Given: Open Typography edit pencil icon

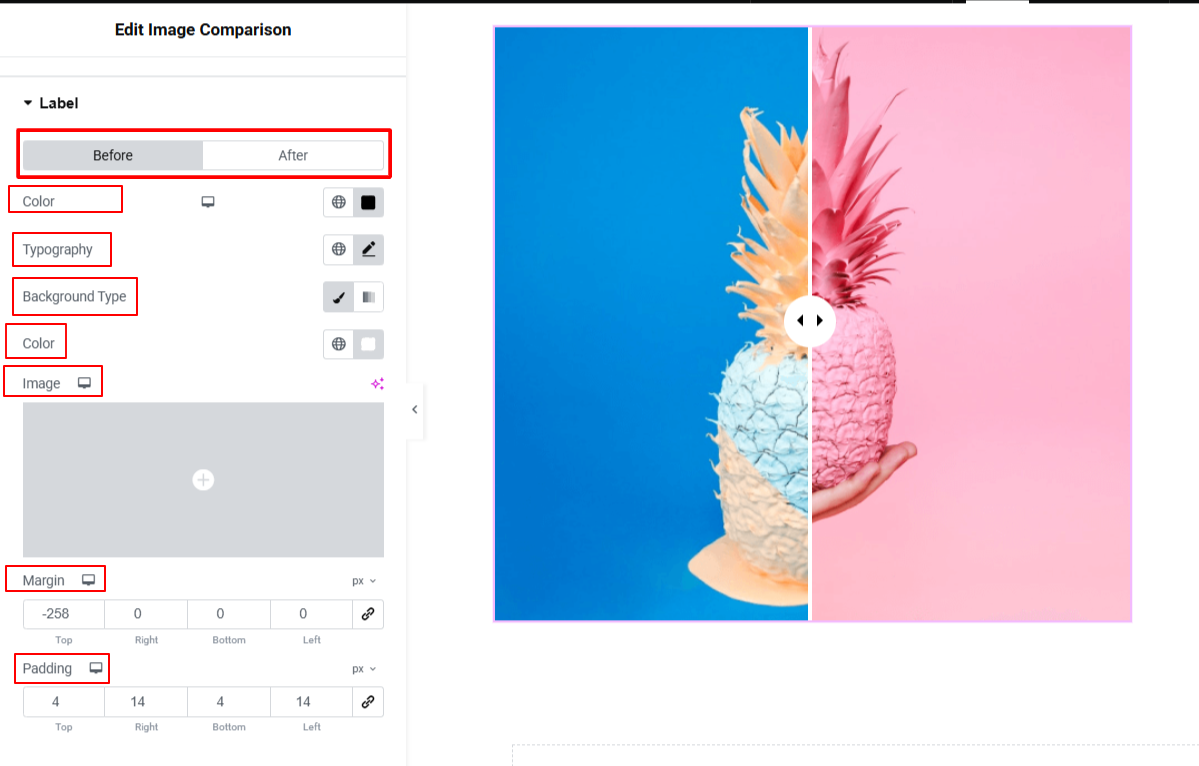Looking at the screenshot, I should [x=368, y=250].
